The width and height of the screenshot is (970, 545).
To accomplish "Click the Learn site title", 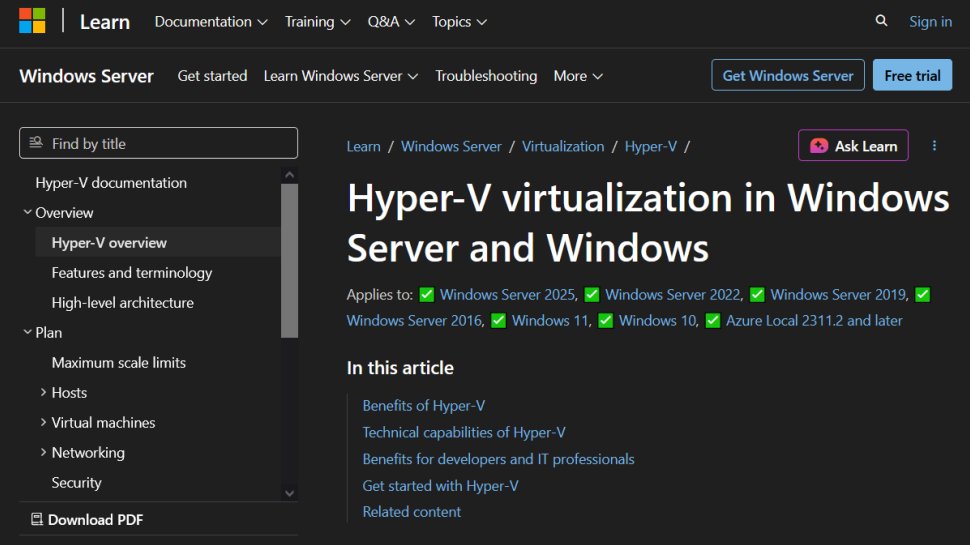I will point(105,22).
